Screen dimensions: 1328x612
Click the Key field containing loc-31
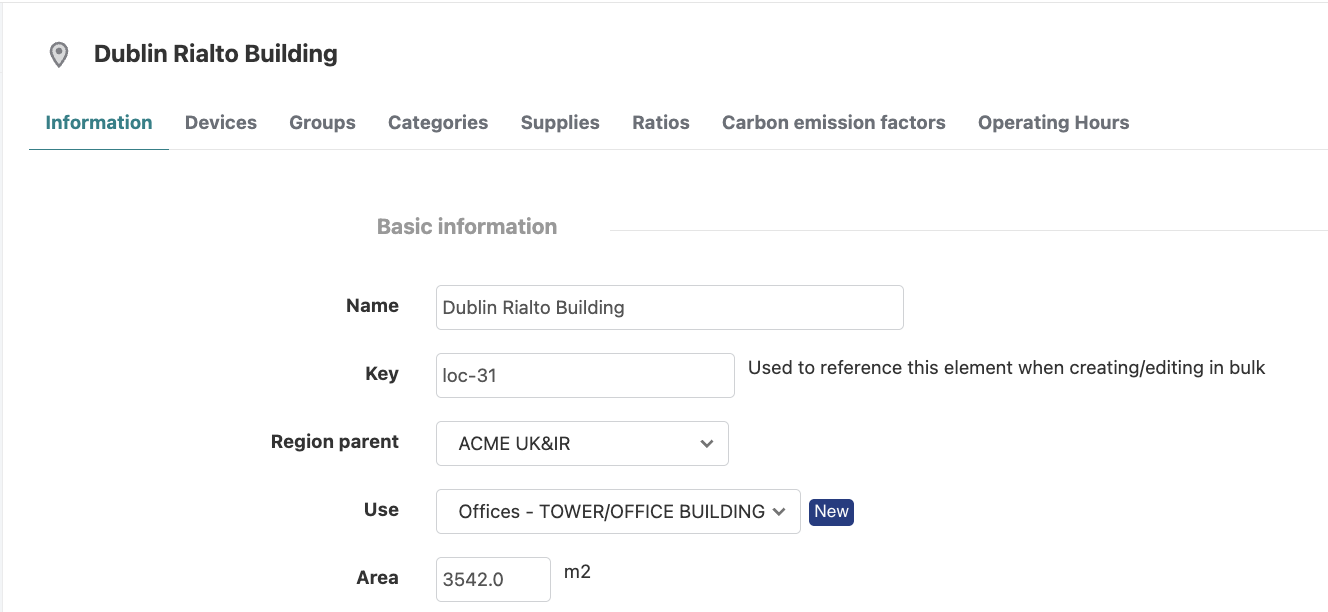click(585, 376)
